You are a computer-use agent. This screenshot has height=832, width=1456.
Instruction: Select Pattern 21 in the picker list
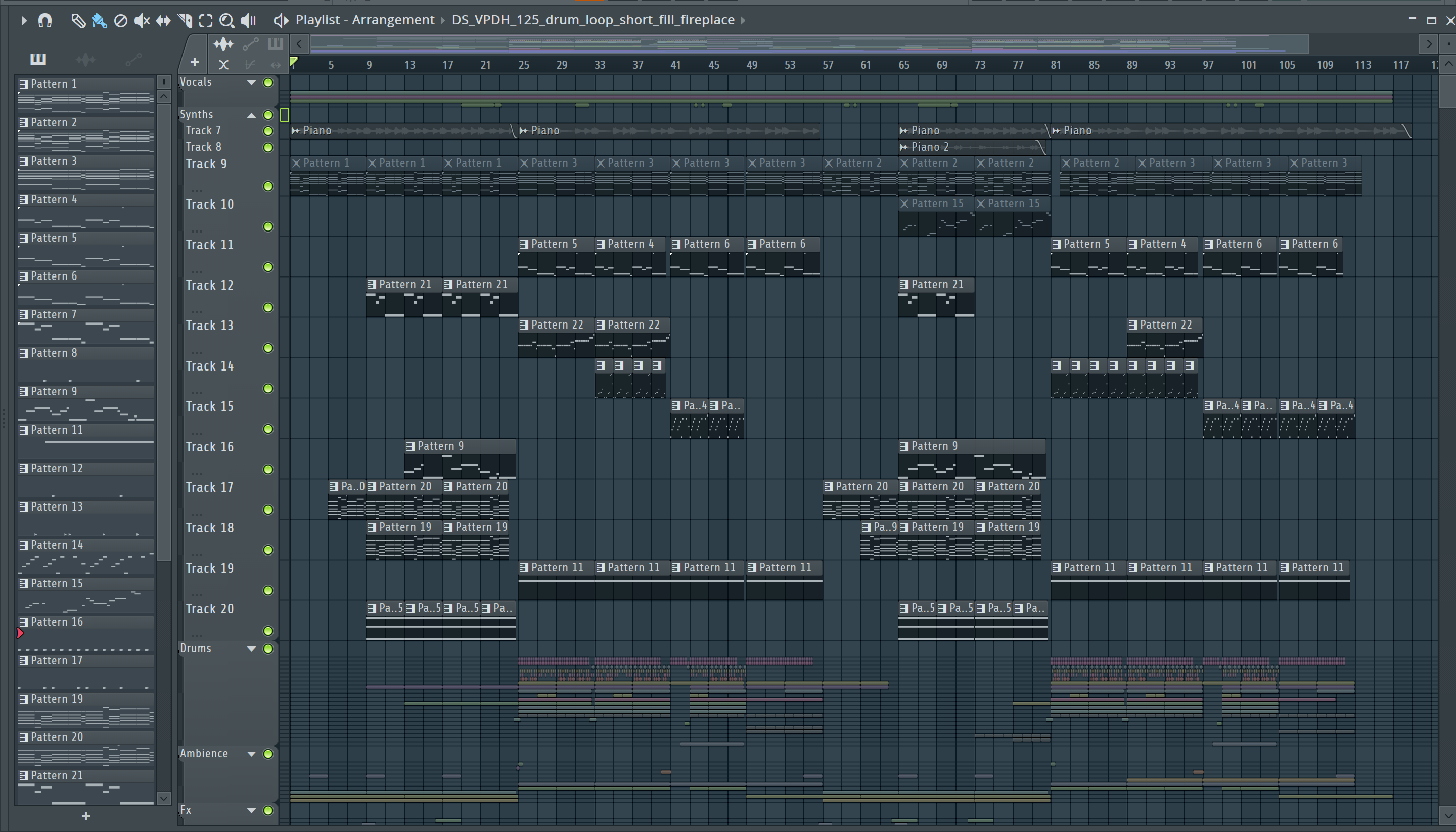86,787
